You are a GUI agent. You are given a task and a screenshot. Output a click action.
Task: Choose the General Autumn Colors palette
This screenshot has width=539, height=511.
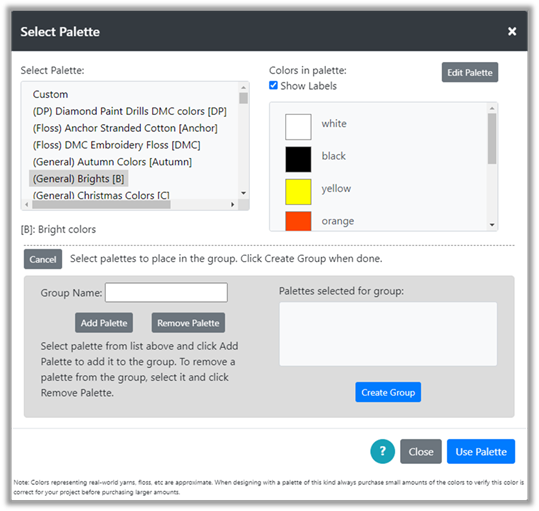point(112,162)
